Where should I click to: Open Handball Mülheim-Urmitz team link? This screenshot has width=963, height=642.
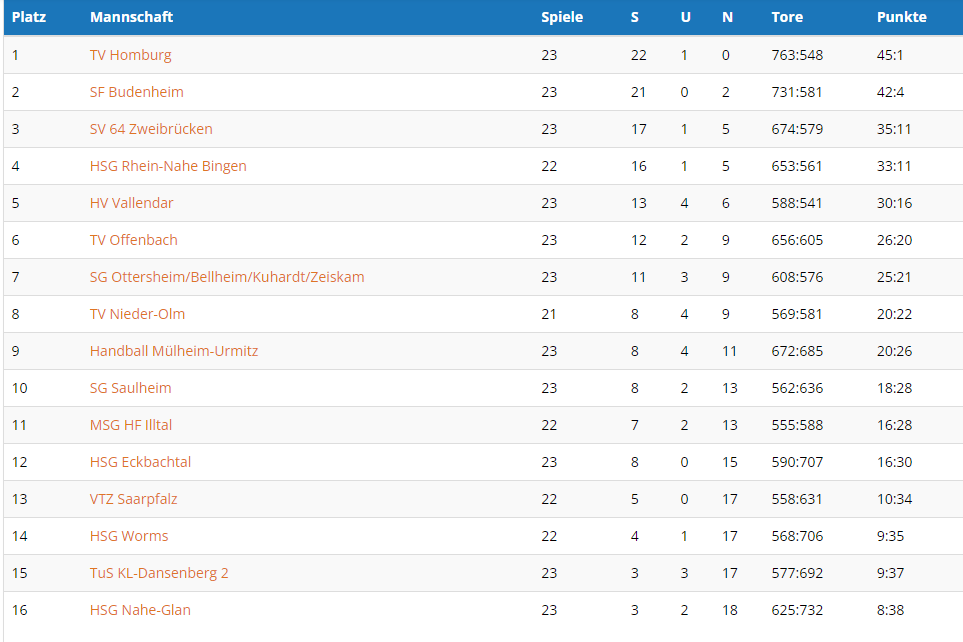(174, 351)
